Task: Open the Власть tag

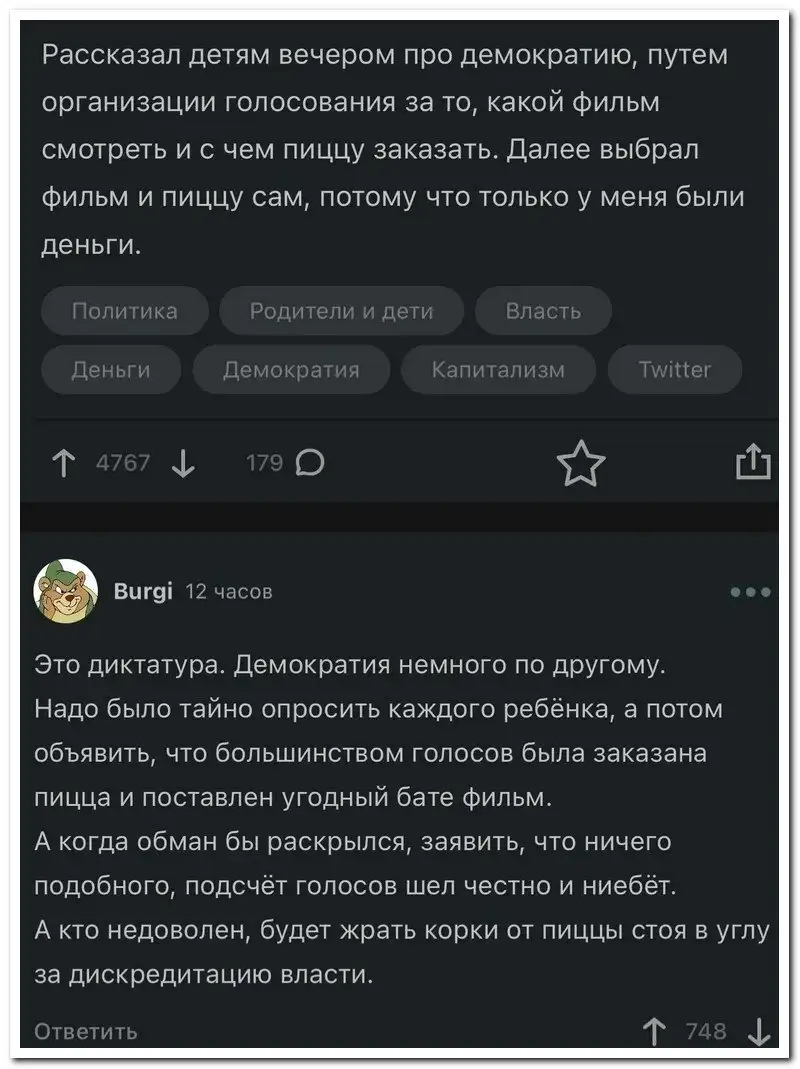Action: (543, 311)
